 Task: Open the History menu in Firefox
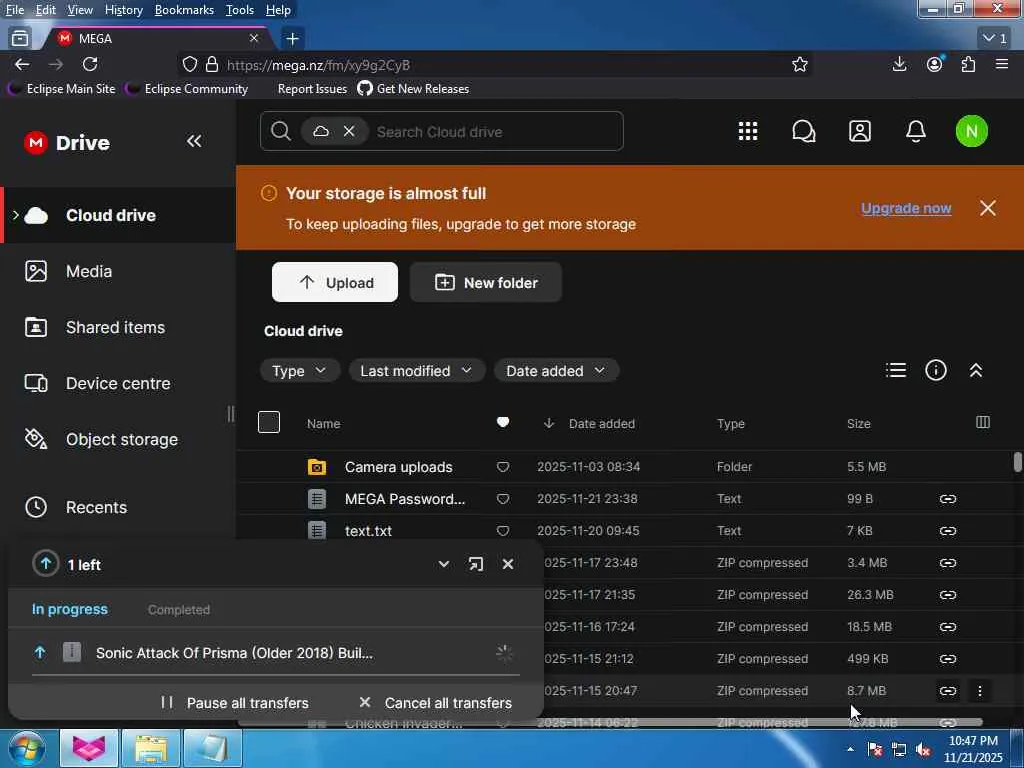123,10
